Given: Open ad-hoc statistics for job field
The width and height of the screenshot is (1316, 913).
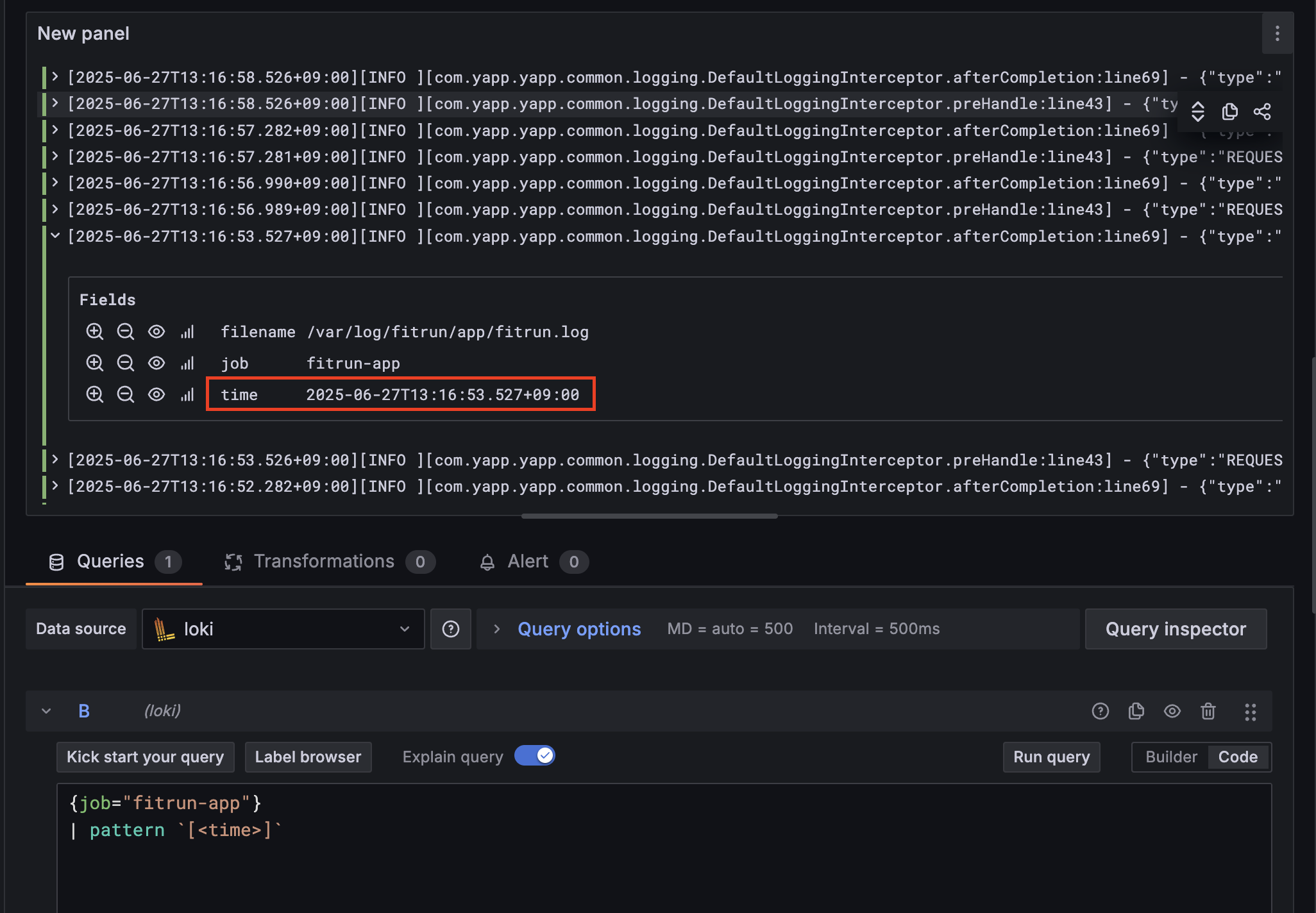Looking at the screenshot, I should [187, 363].
